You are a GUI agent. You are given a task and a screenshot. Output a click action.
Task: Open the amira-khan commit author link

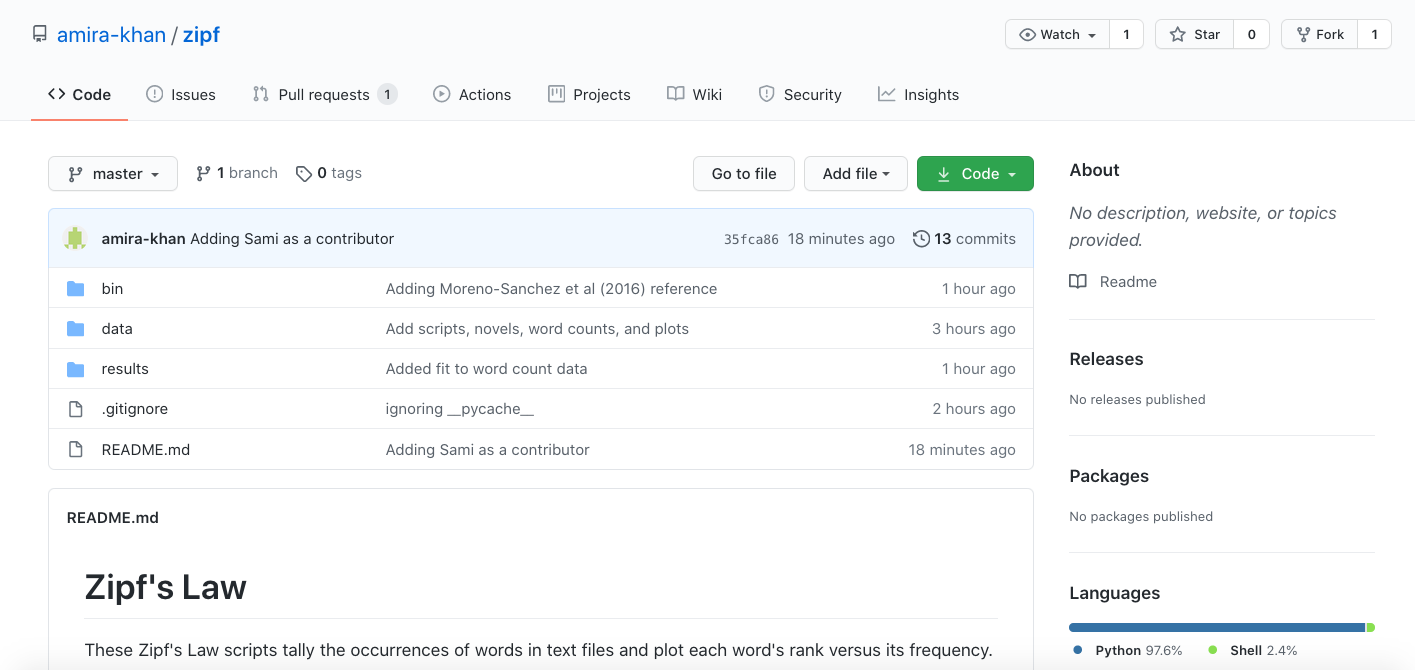(143, 239)
